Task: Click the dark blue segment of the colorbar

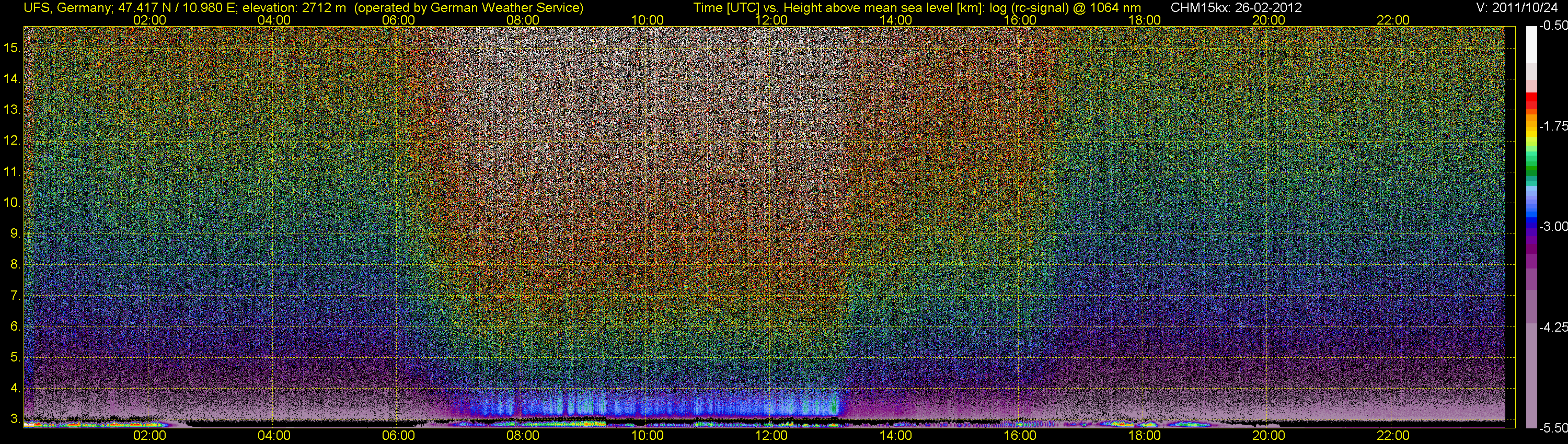Action: coord(1531,225)
